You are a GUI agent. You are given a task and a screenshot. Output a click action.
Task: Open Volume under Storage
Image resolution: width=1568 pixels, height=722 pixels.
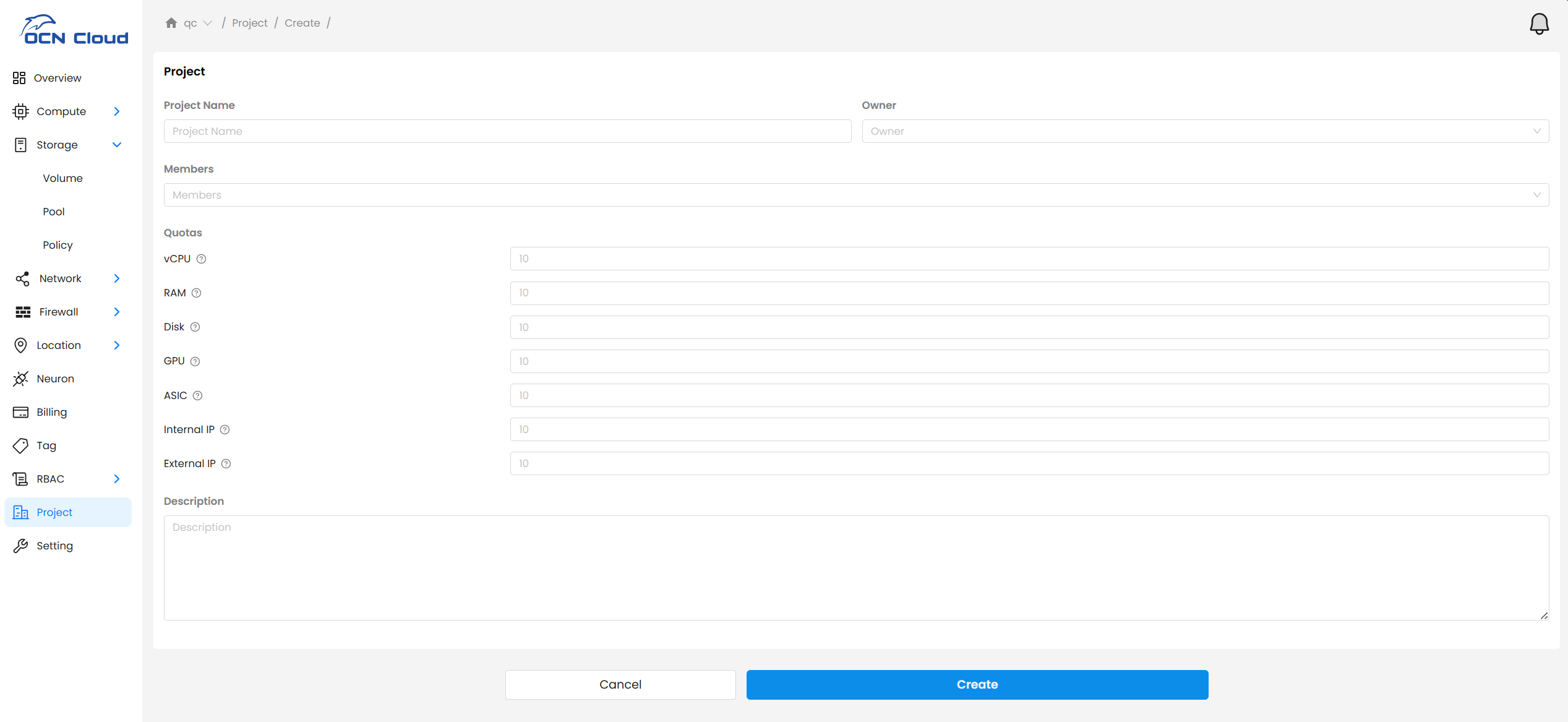tap(62, 178)
